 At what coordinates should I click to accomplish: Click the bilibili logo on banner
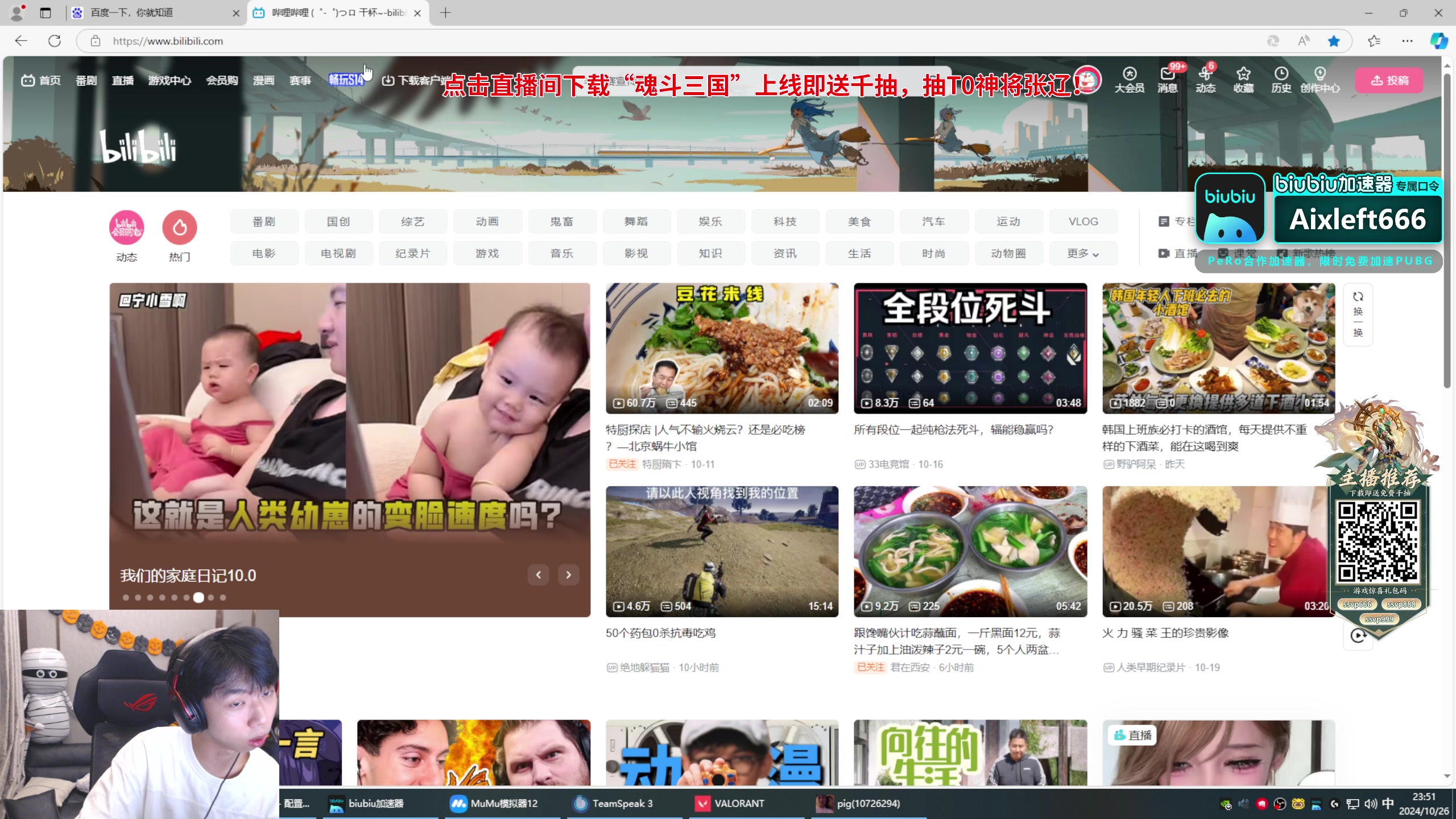pos(138,146)
